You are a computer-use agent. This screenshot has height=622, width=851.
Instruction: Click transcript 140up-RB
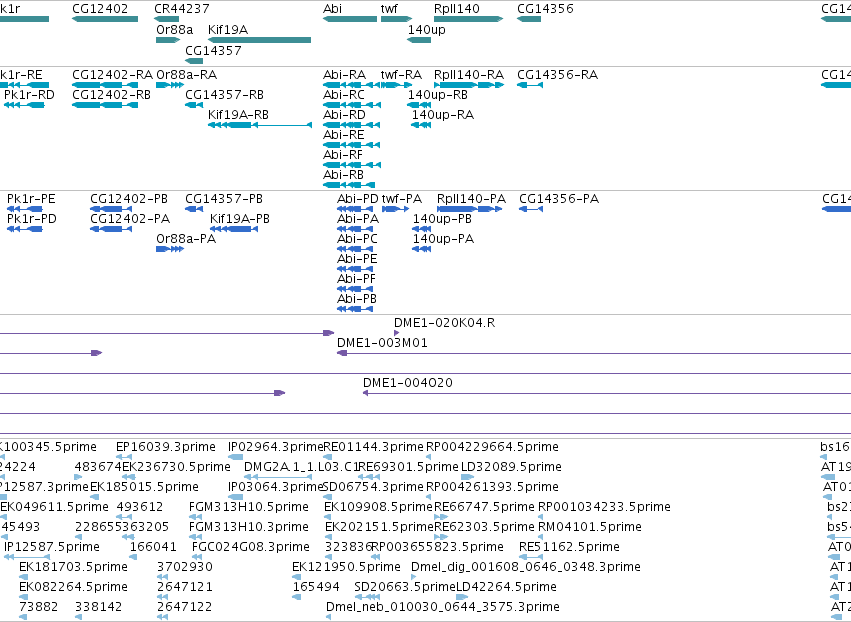[420, 105]
